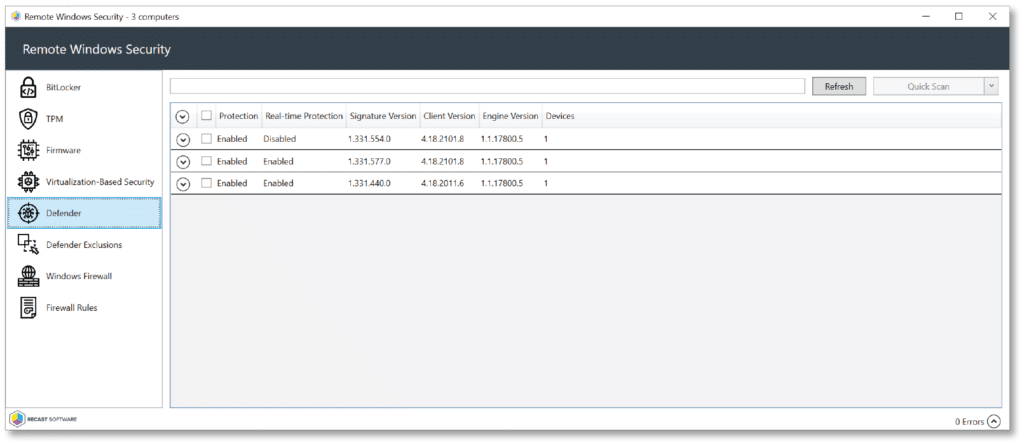Click the Virtualization-Based Security chip icon
This screenshot has width=1024, height=445.
tap(28, 182)
